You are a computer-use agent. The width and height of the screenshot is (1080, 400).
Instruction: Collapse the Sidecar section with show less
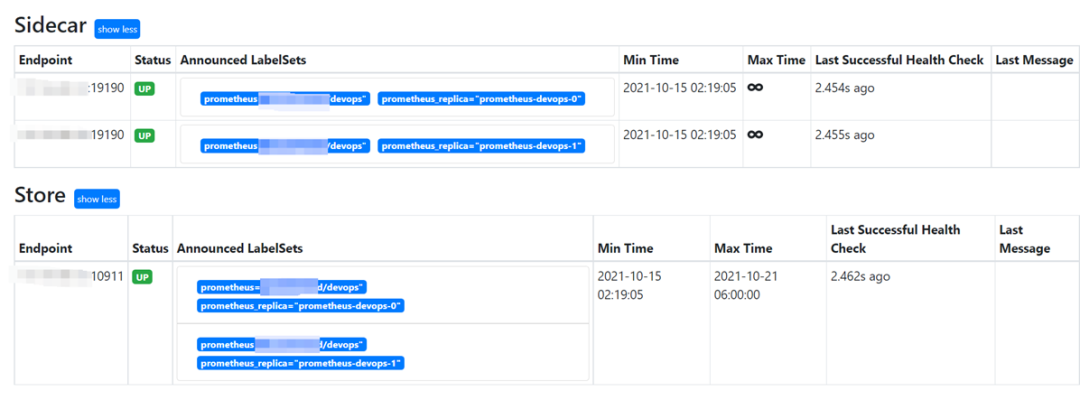(117, 29)
